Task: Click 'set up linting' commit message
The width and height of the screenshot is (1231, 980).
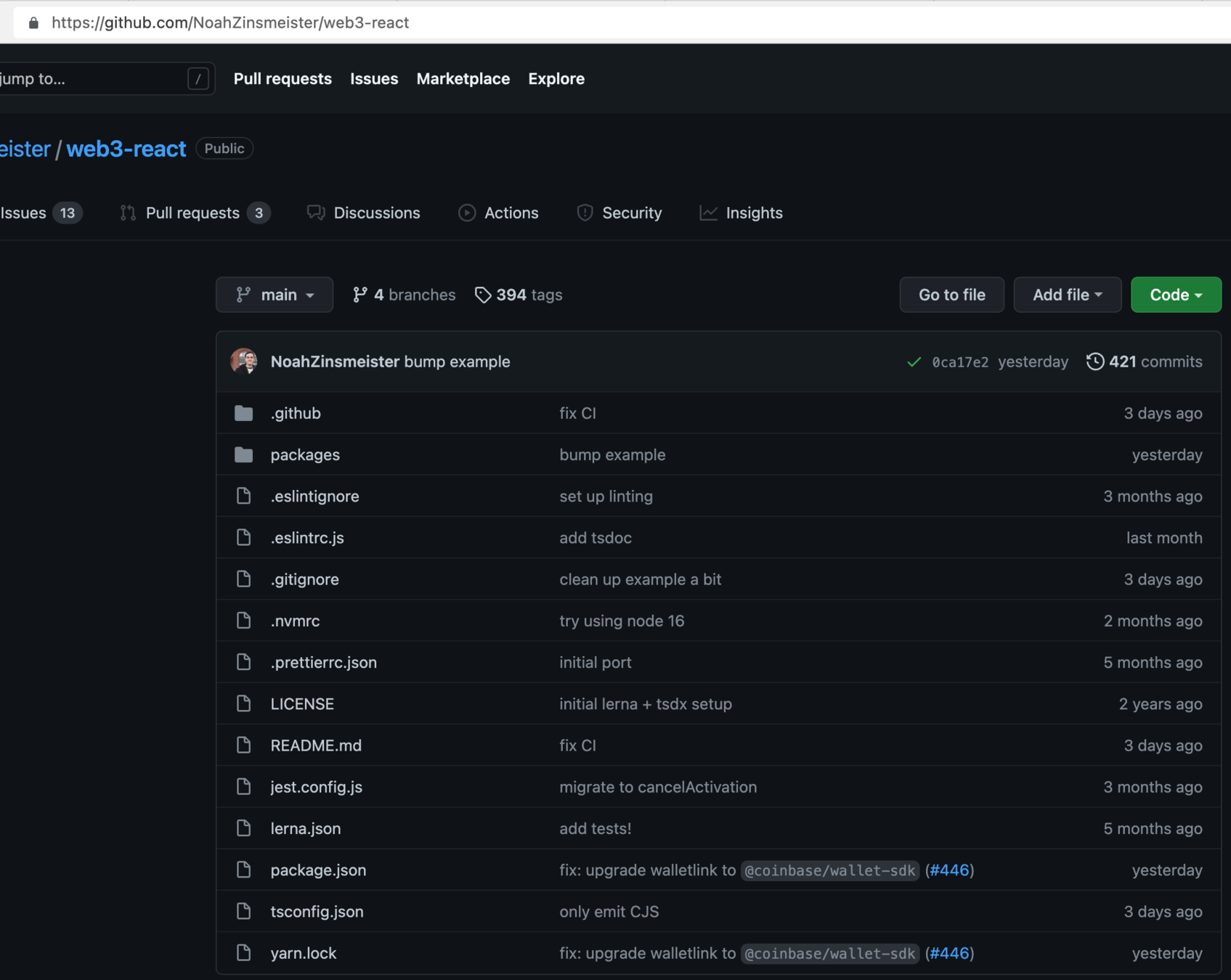Action: tap(606, 496)
